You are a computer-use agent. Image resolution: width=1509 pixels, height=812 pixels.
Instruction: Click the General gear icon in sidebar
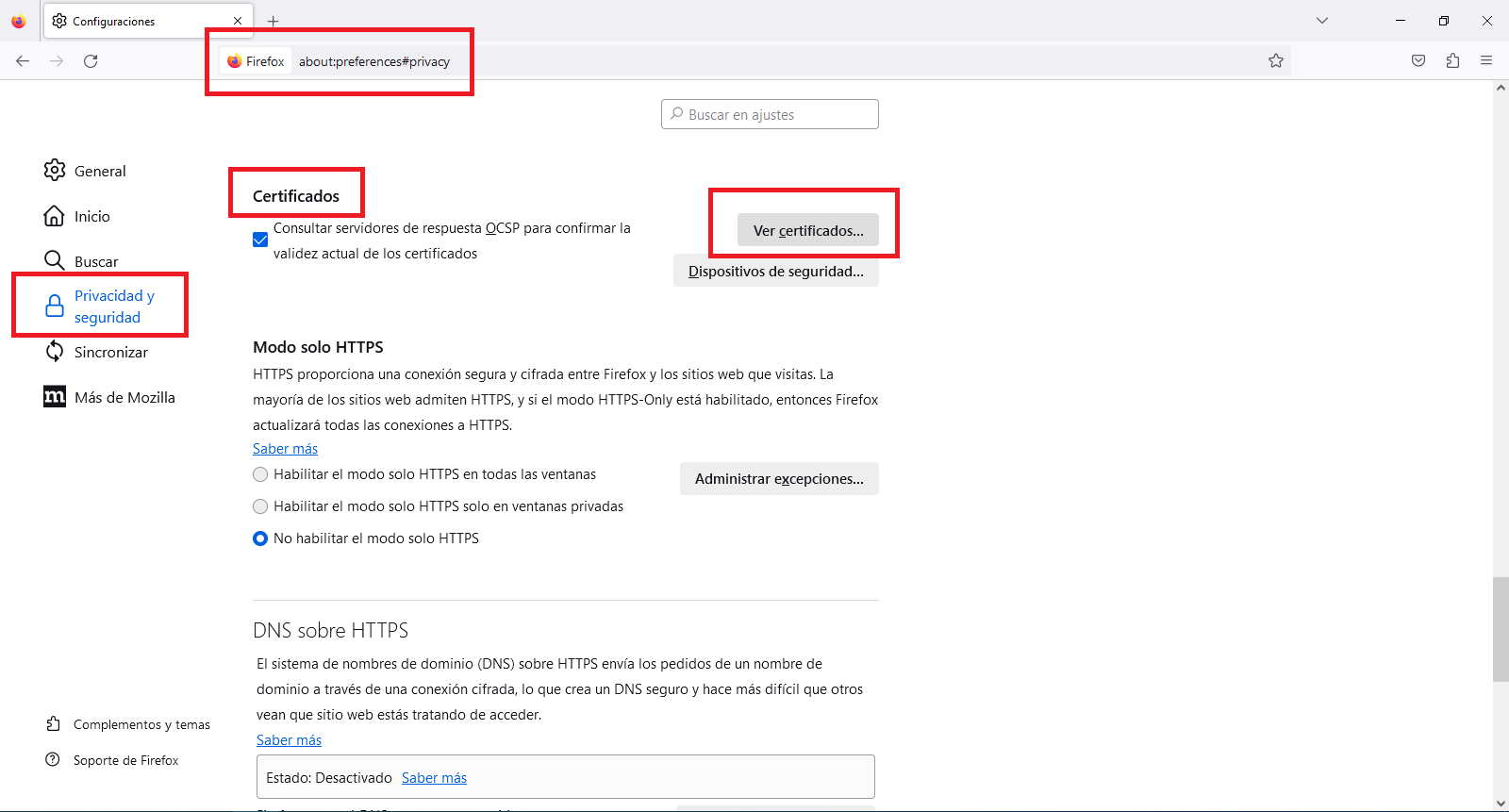click(x=55, y=171)
